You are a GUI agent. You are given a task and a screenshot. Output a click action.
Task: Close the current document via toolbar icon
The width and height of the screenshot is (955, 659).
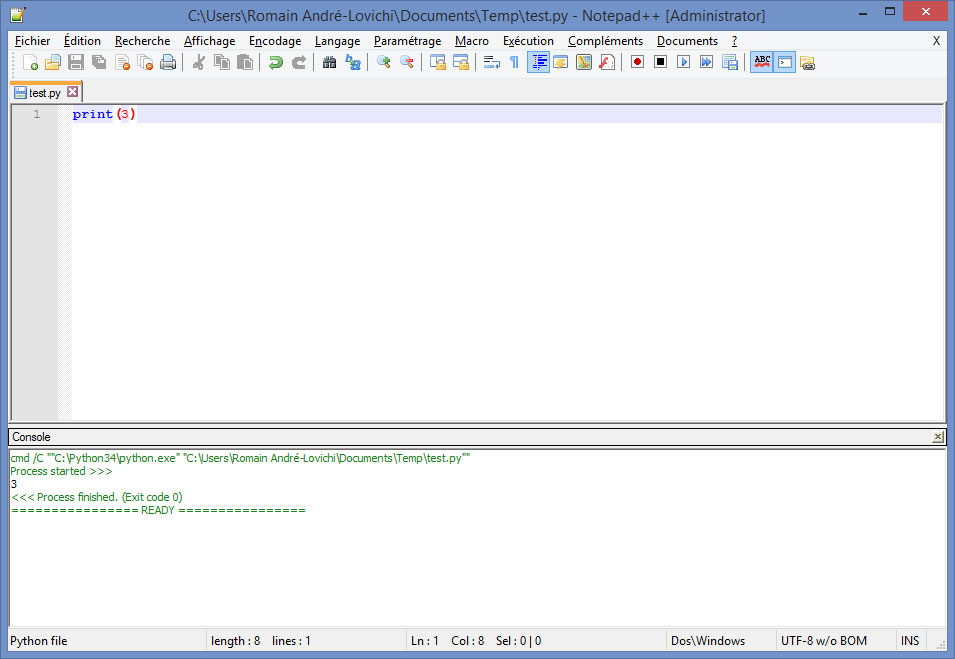pyautogui.click(x=122, y=62)
